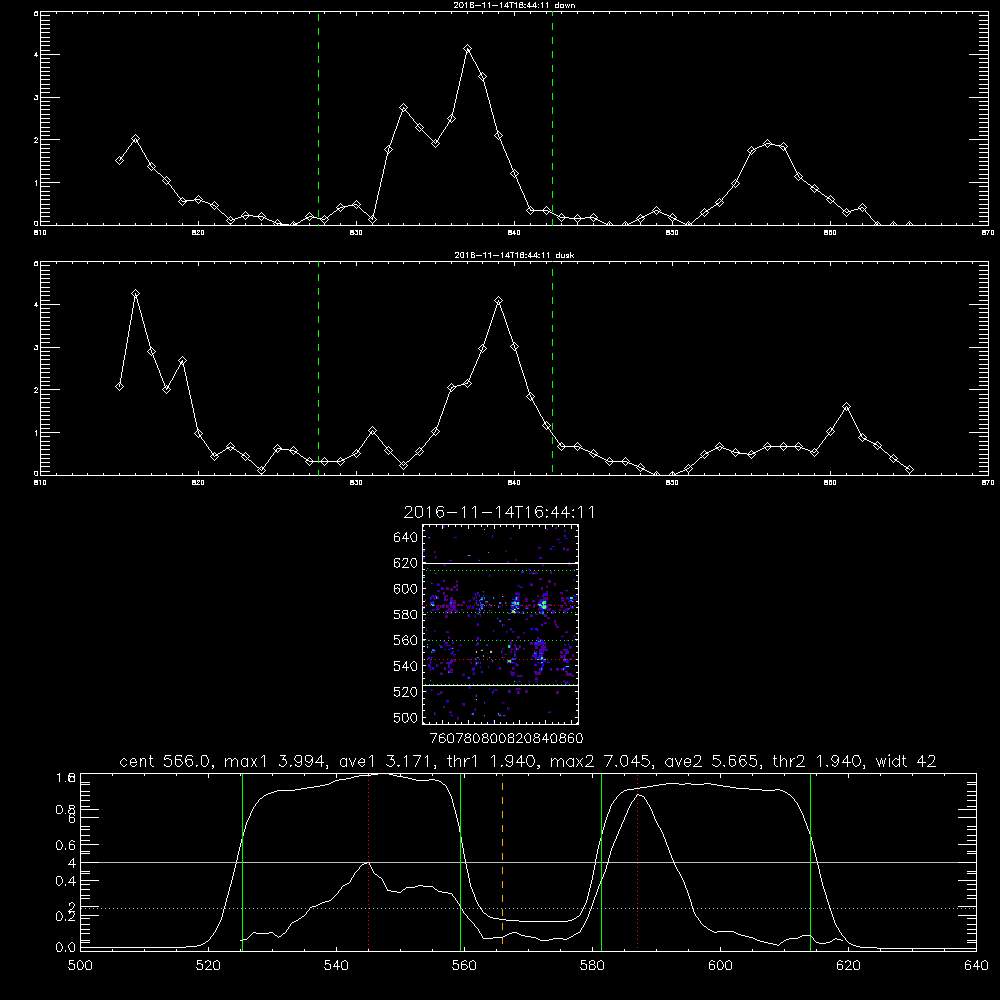
Task: Click the '520' y-axis label beside the heatmap
Action: 406,692
